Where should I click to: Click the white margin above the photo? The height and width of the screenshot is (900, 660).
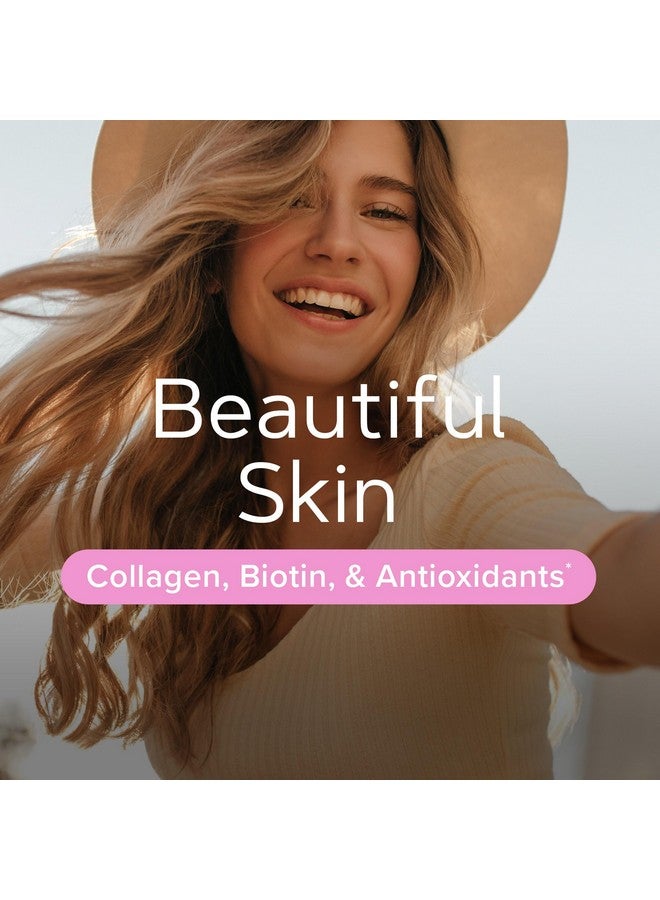[x=330, y=60]
